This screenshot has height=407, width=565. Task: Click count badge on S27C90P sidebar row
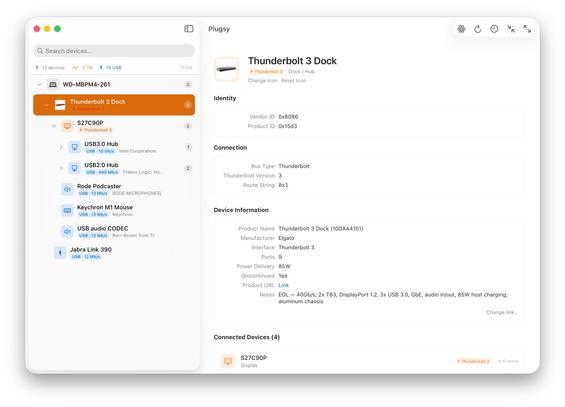pyautogui.click(x=188, y=126)
